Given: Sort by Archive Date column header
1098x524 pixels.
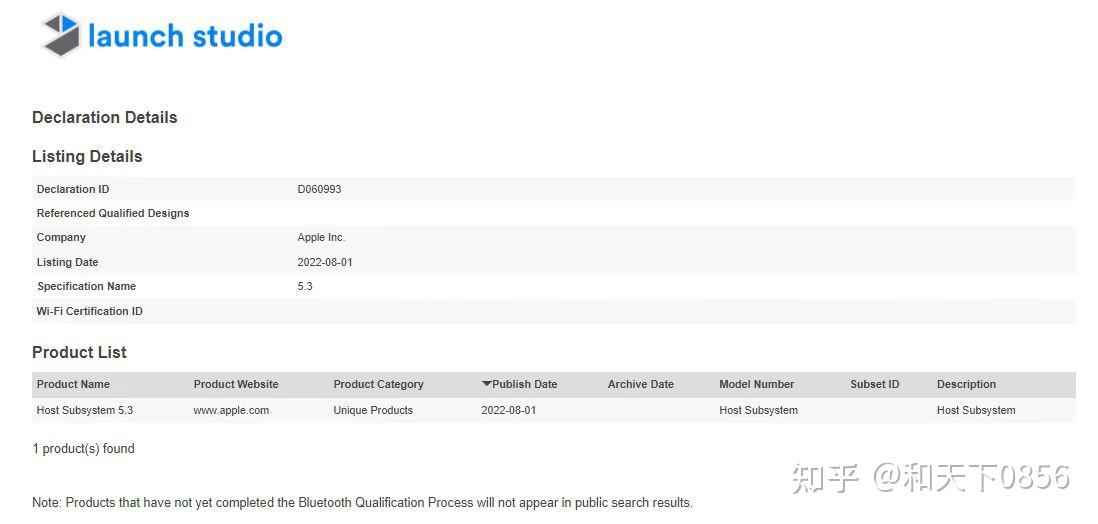Looking at the screenshot, I should click(640, 384).
